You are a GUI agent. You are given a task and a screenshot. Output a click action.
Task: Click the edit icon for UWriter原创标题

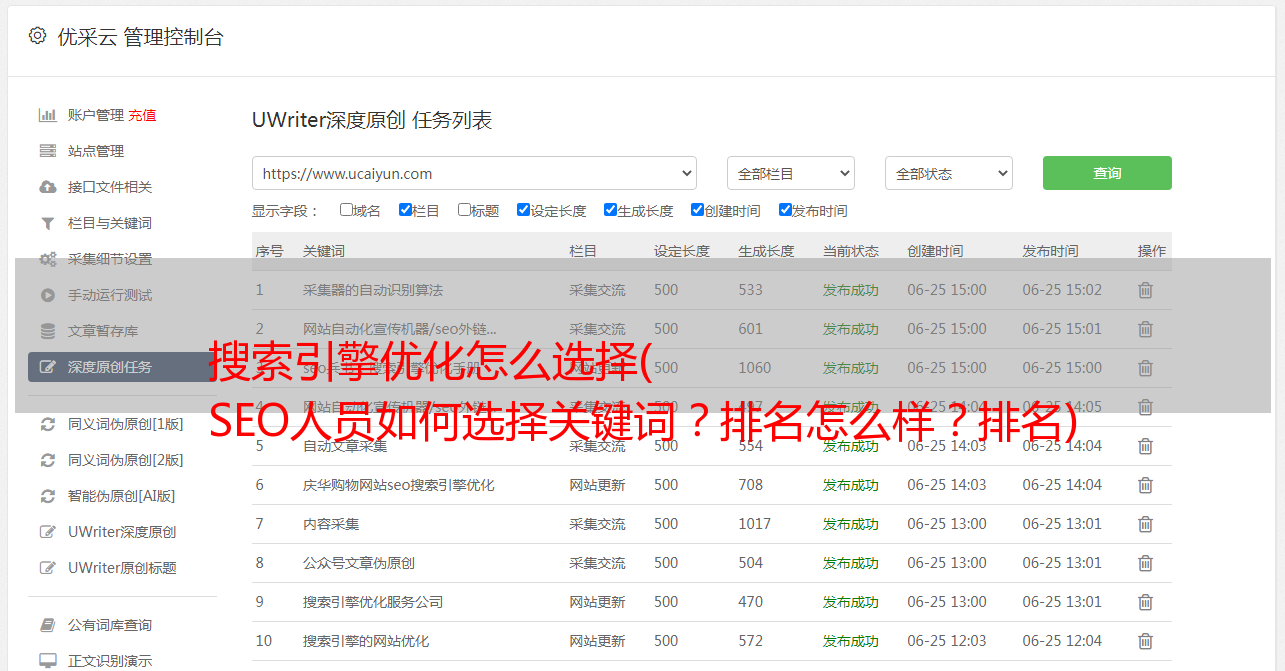point(47,568)
